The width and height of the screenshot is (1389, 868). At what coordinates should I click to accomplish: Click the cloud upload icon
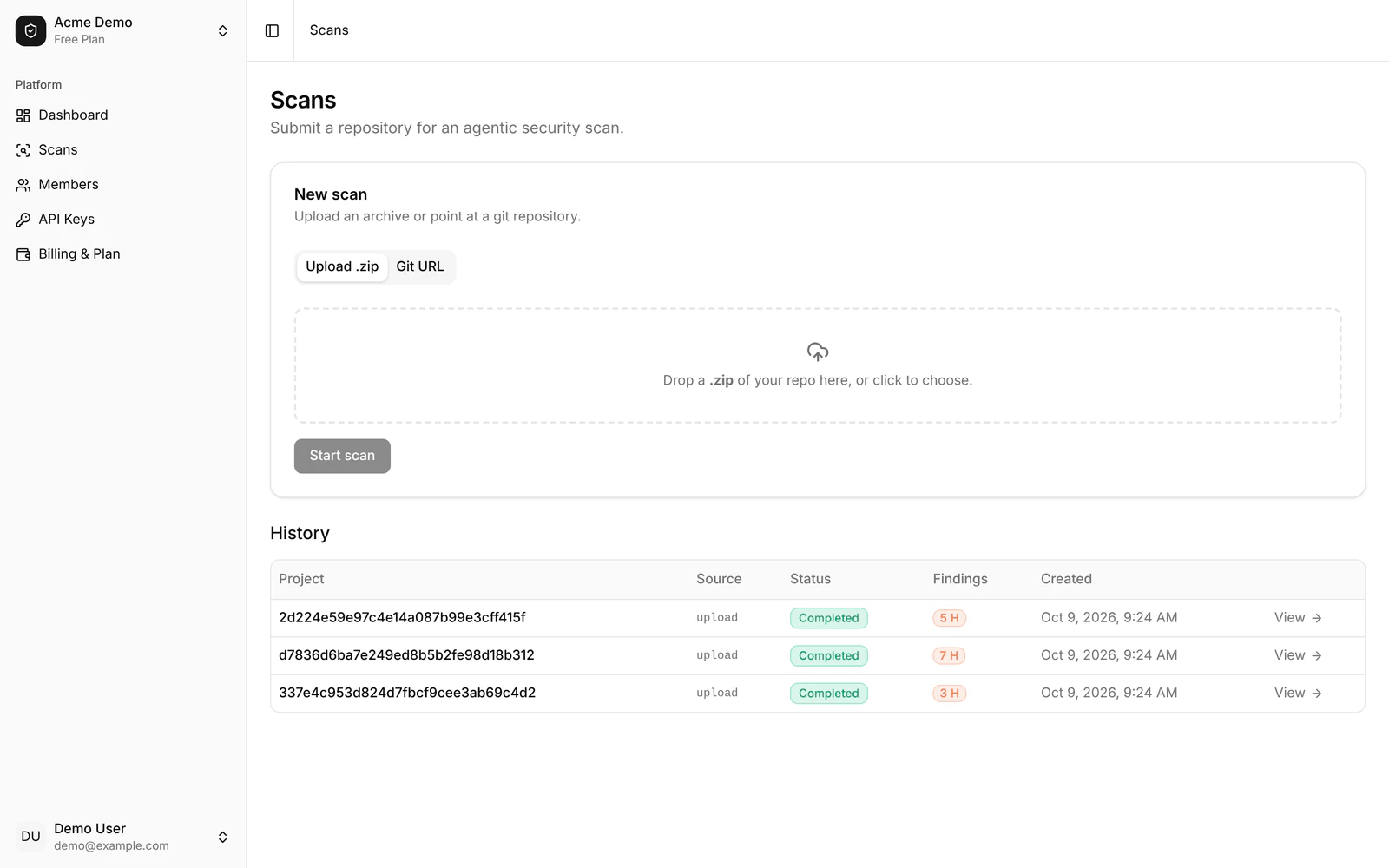pos(818,352)
